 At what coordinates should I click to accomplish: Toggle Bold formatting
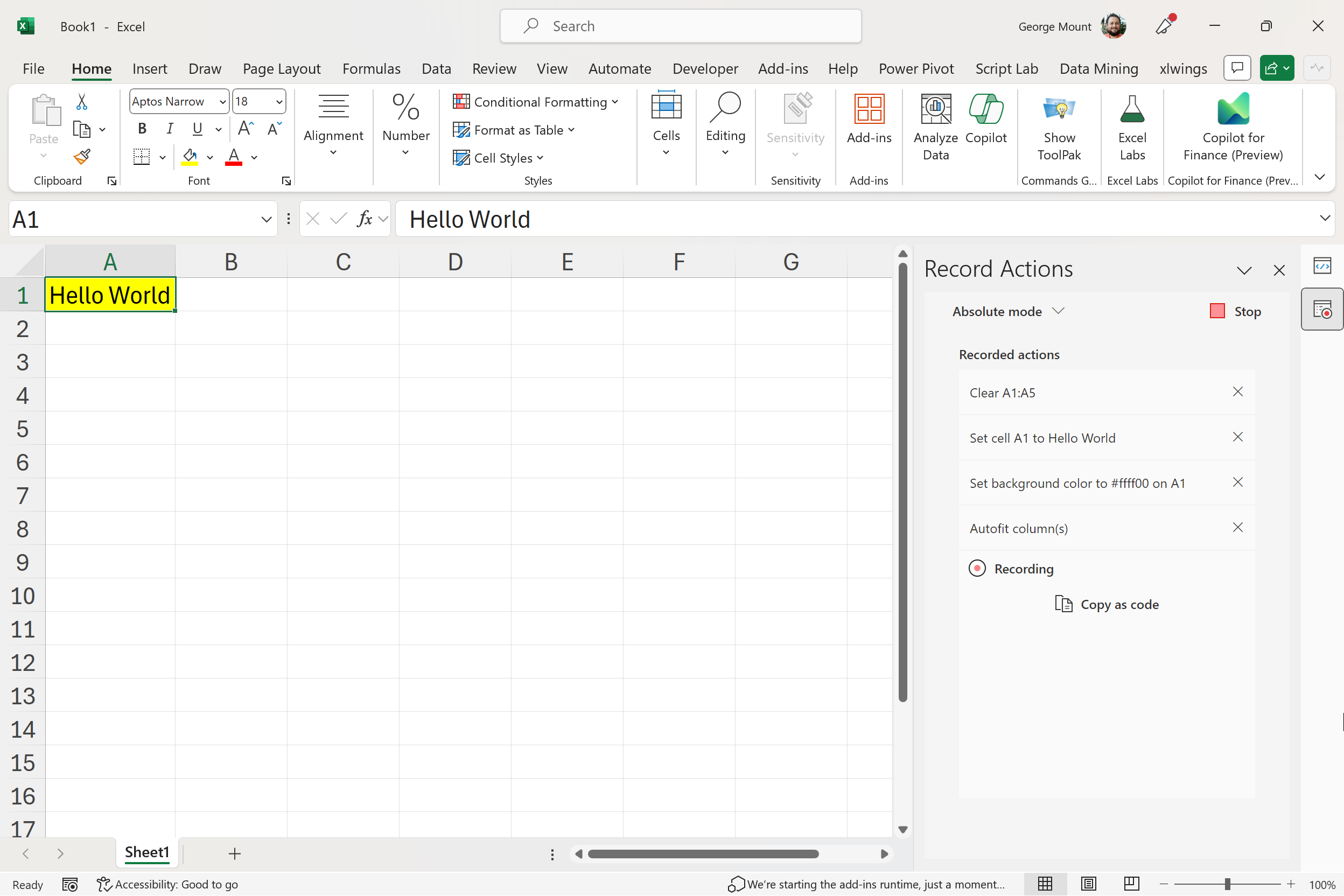(x=142, y=129)
